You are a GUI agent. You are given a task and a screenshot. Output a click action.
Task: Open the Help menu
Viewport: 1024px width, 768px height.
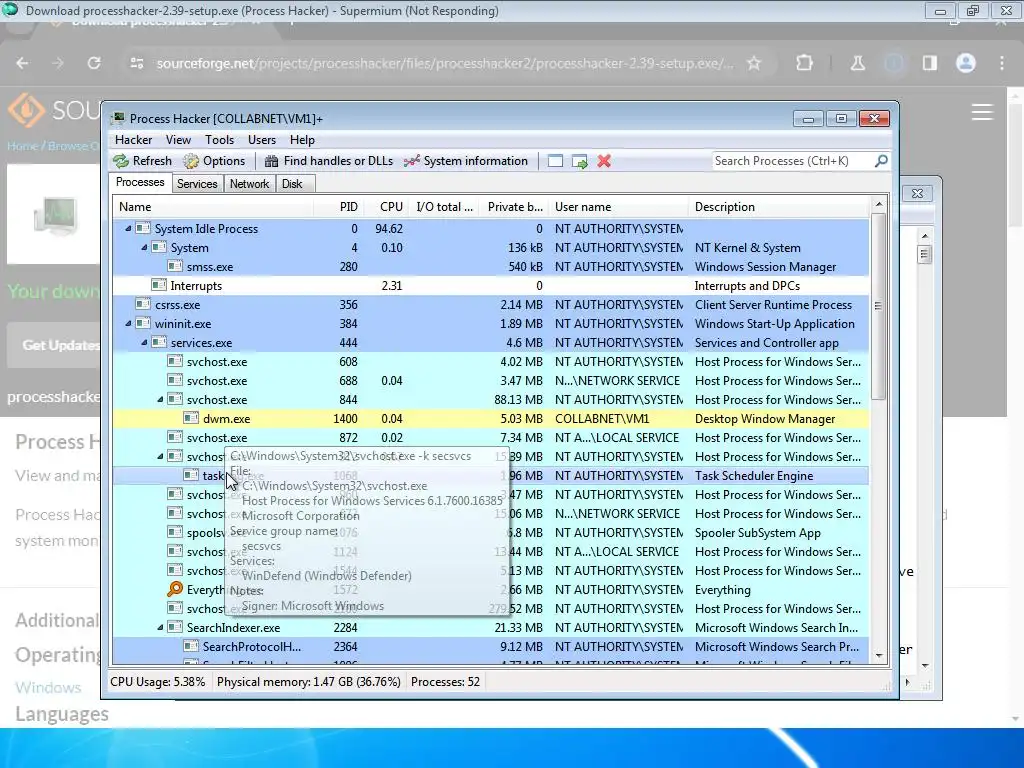pos(302,140)
